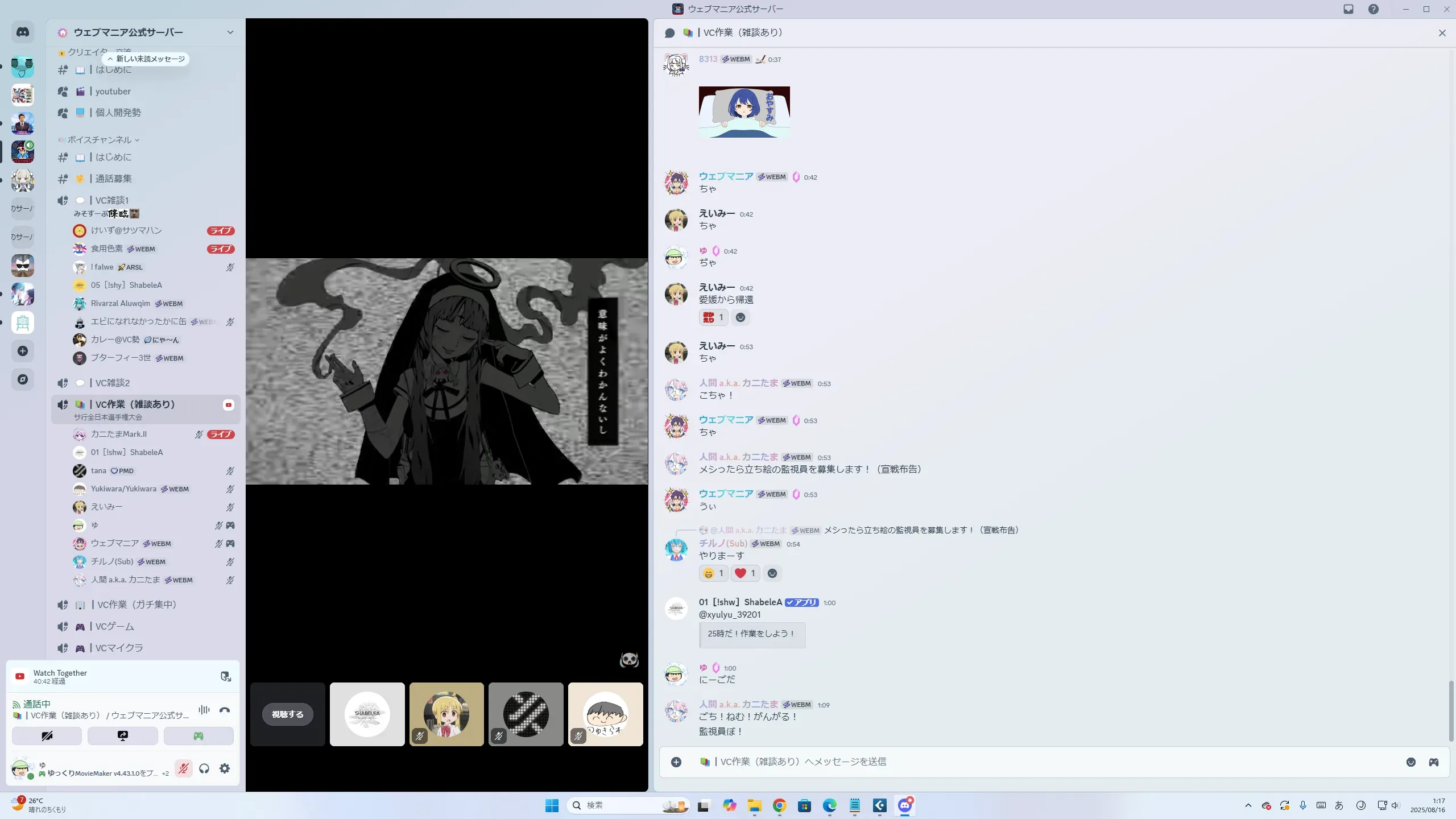This screenshot has height=819, width=1456.
Task: Collapse the ボイスチャンネル category
Action: coord(100,140)
